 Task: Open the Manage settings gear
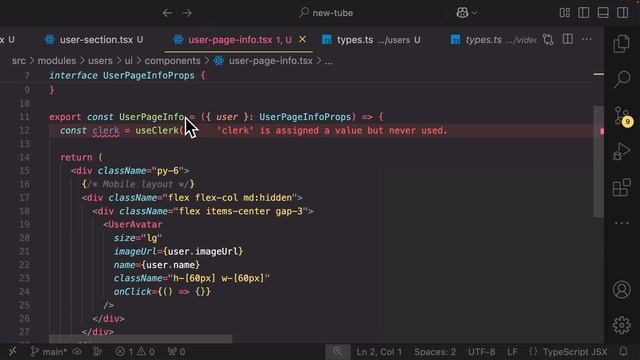coord(622,325)
